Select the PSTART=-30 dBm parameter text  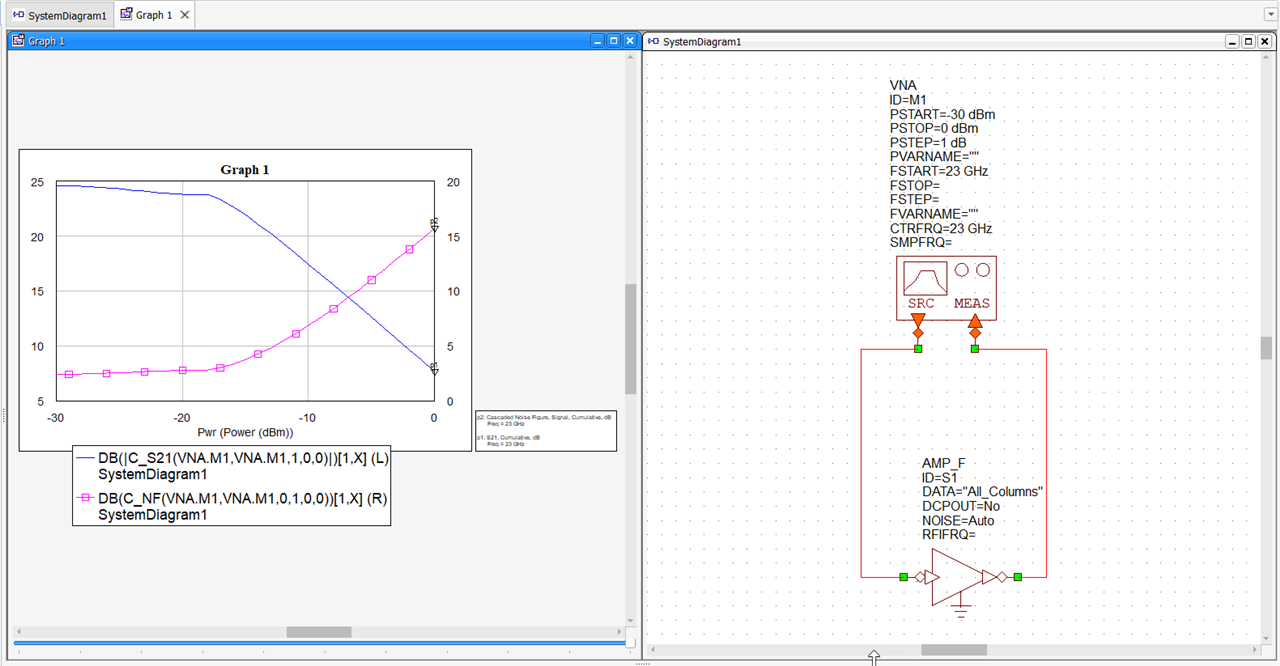[x=942, y=114]
